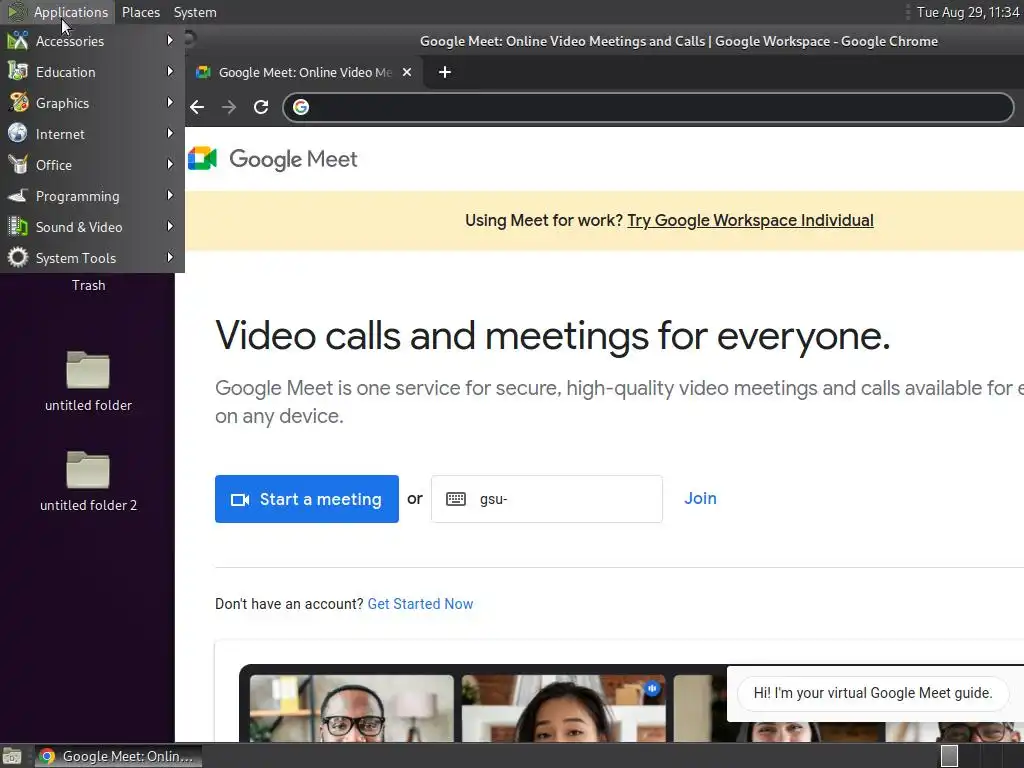Screen dimensions: 1024x768
Task: Expand the Programming submenu arrow
Action: click(170, 195)
